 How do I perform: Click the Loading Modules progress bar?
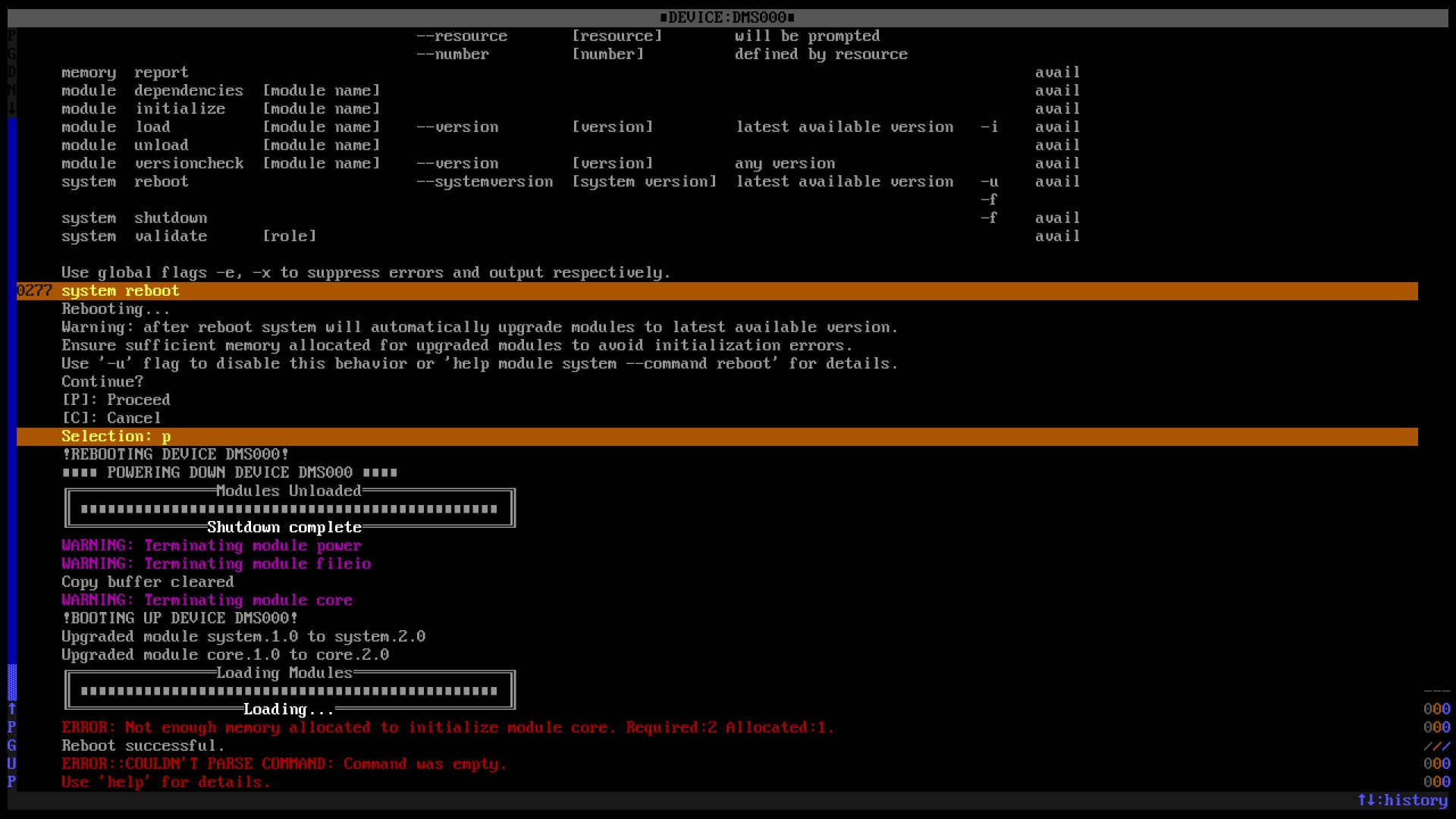coord(290,691)
